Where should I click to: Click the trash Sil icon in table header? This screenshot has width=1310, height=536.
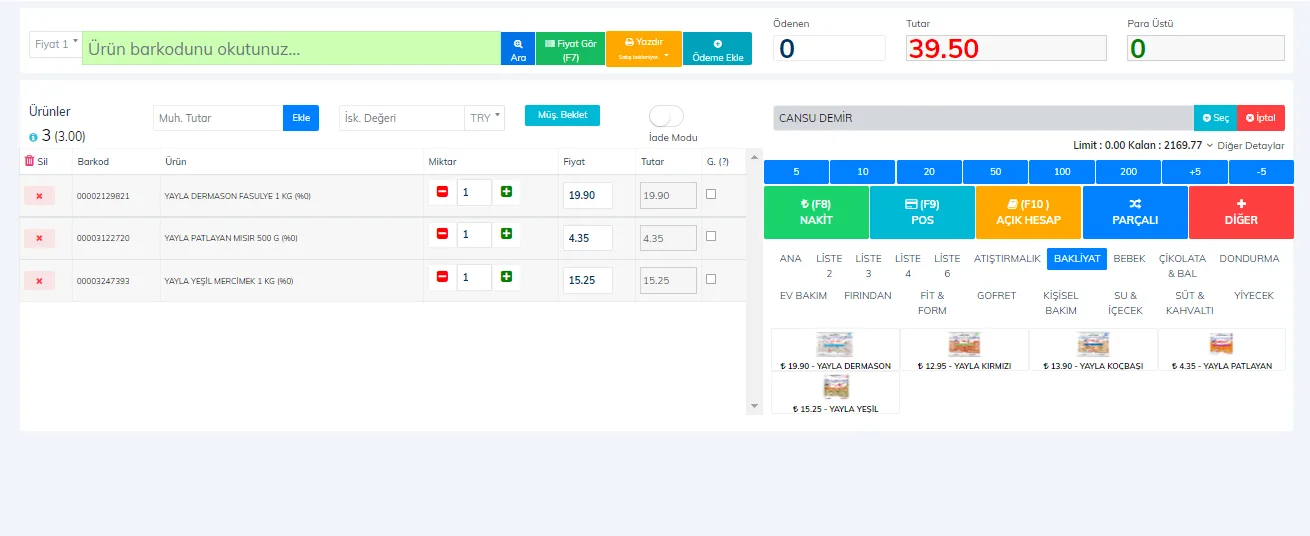(x=29, y=161)
